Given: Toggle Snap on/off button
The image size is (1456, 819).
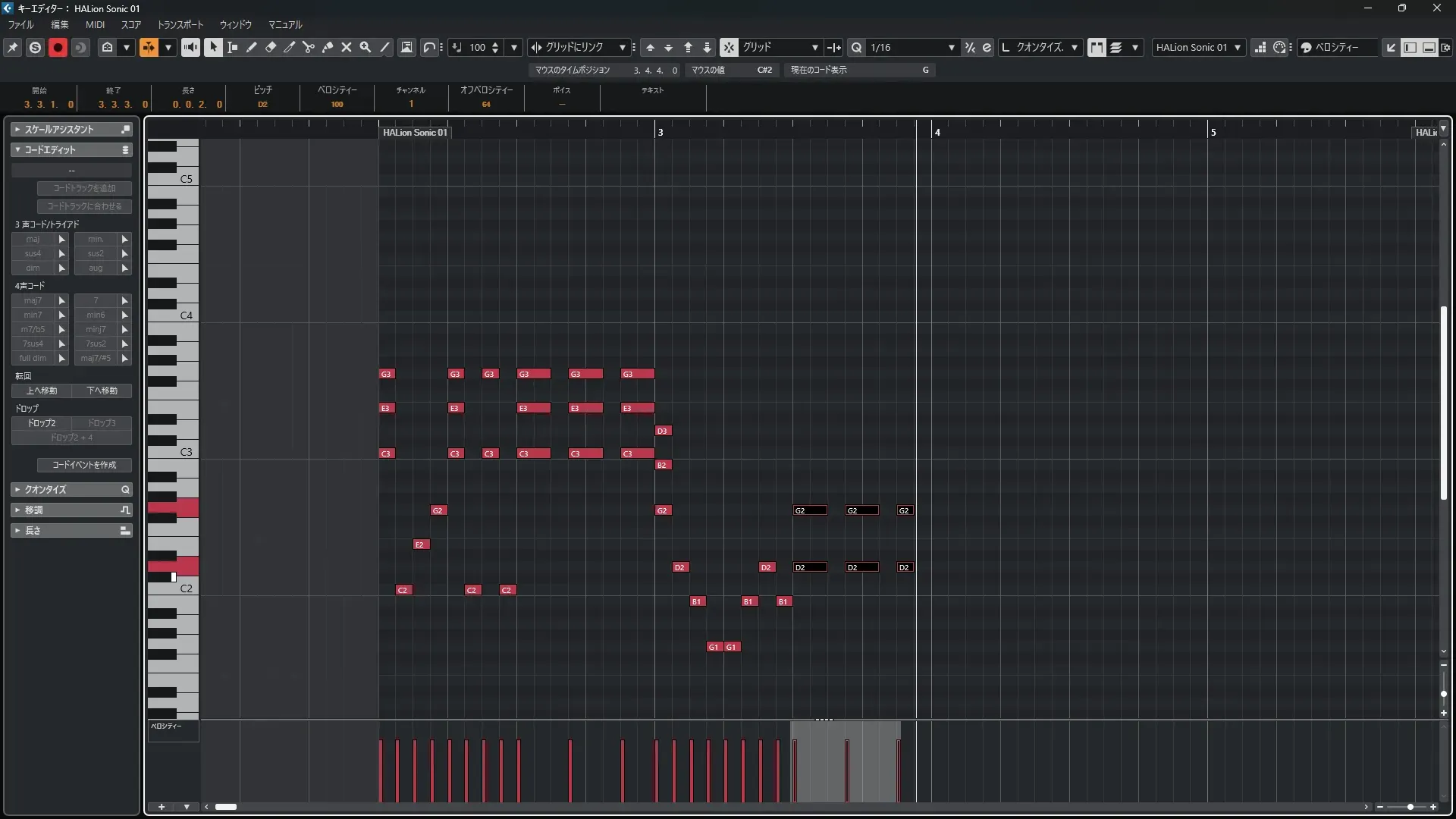Looking at the screenshot, I should coord(728,47).
